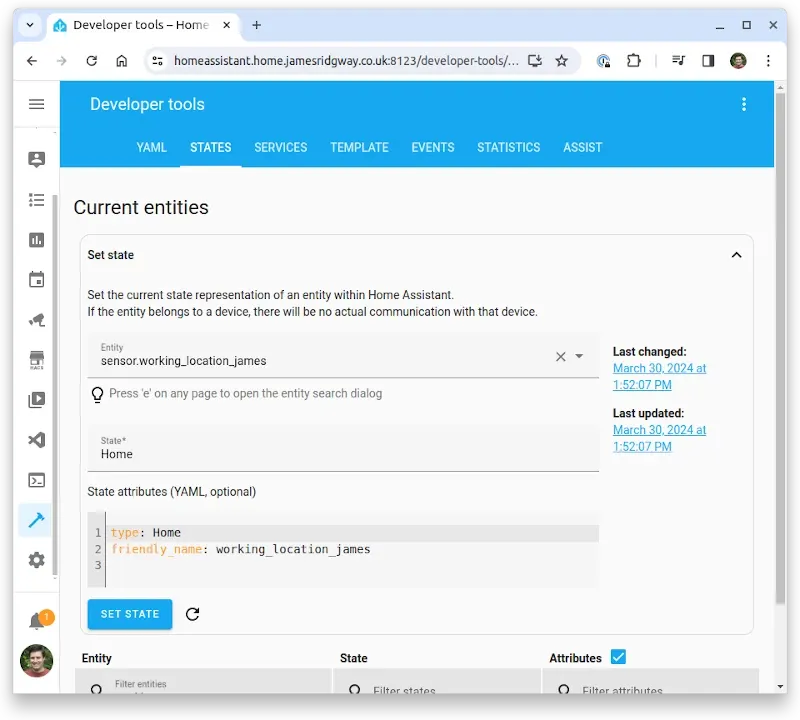Open the Energy chart sidebar icon
The image size is (800, 720).
point(36,240)
